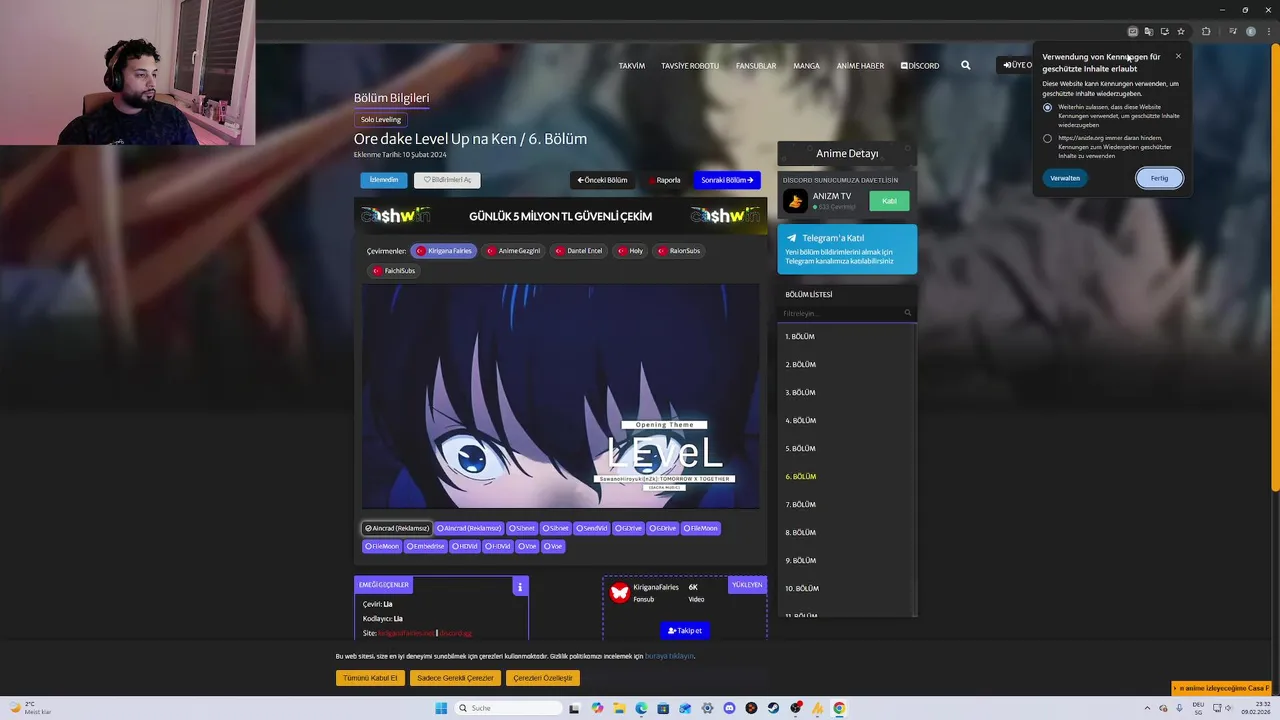Viewport: 1280px width, 720px height.
Task: Bookmark this page with the star icon
Action: pos(1180,31)
